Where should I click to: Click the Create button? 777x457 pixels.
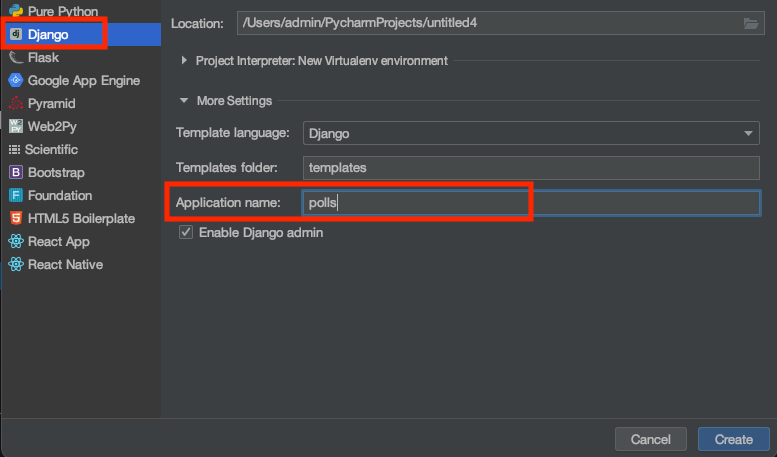pyautogui.click(x=733, y=439)
